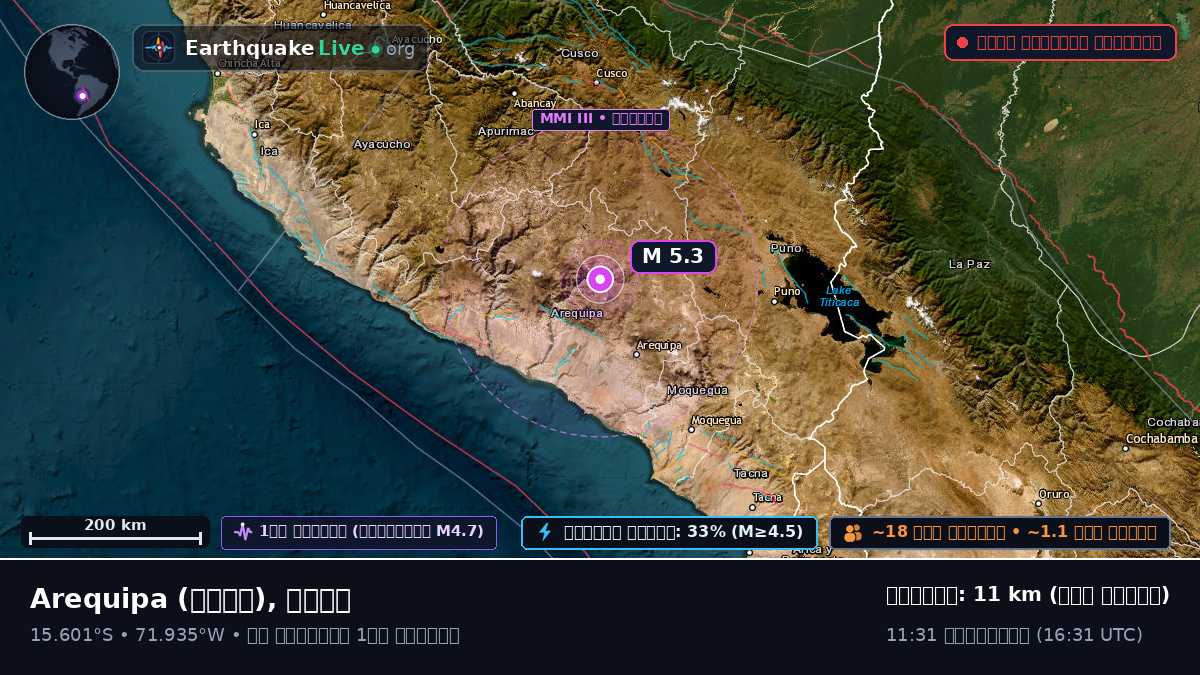Image resolution: width=1200 pixels, height=675 pixels.
Task: Click the Apurimac region label
Action: coord(507,131)
